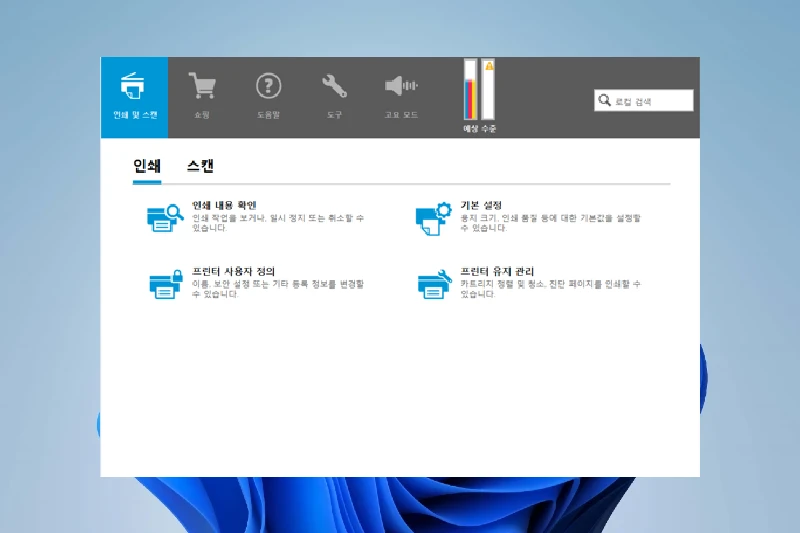Open the 프린터 사용자 정의 link
This screenshot has height=533, width=800.
click(233, 271)
